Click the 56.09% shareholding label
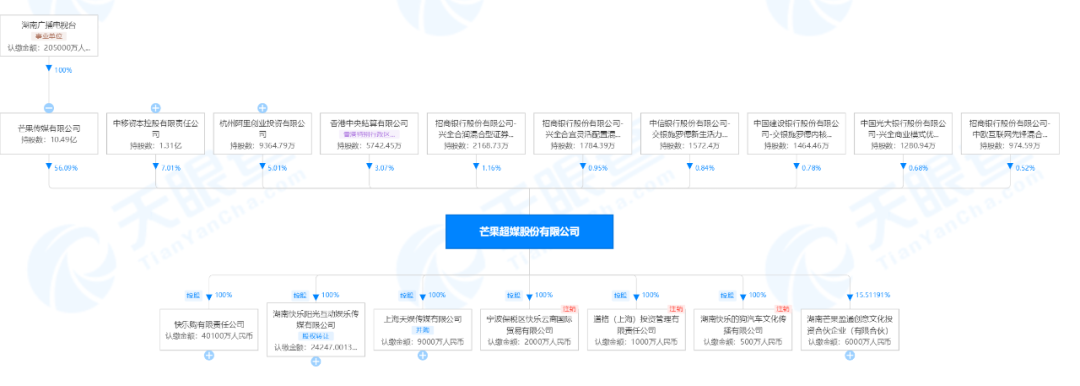1080x386 pixels. [65, 167]
